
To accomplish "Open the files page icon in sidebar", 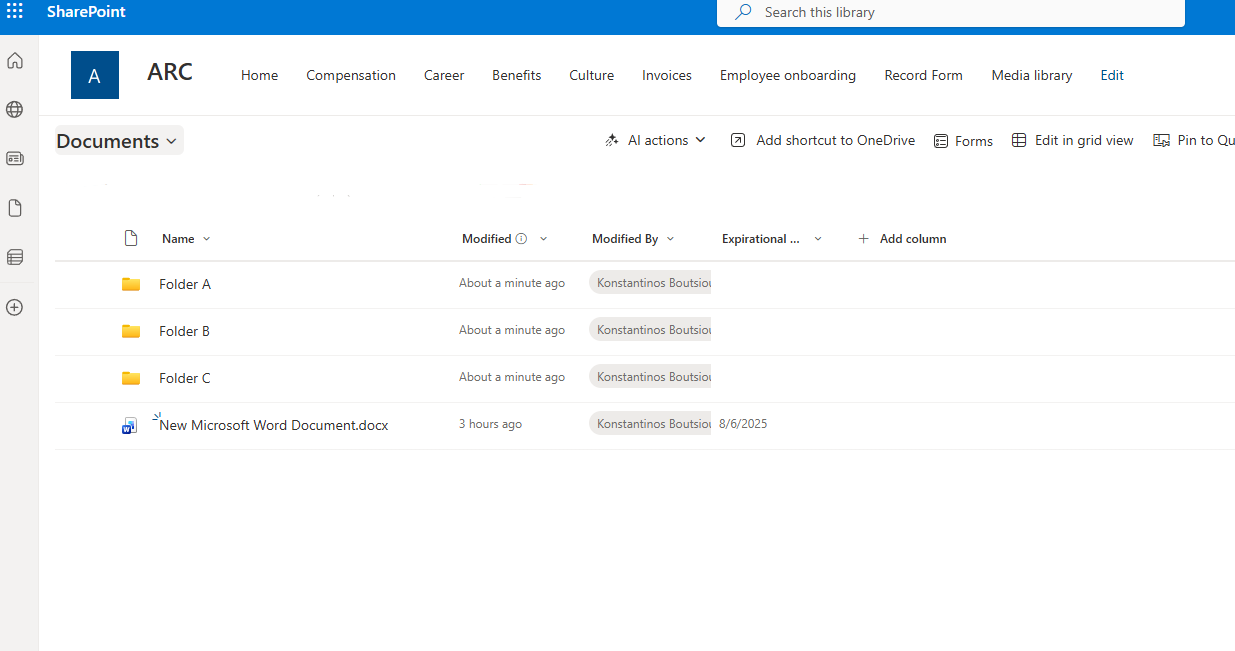I will (x=15, y=208).
